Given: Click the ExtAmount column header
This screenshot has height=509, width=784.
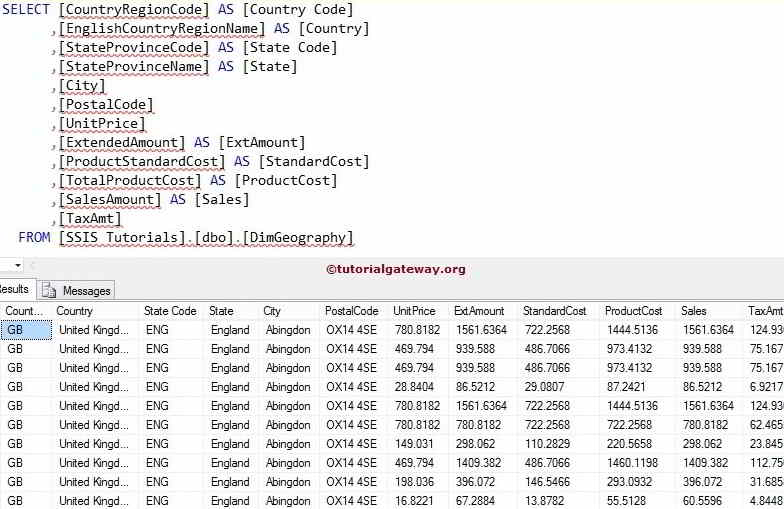Looking at the screenshot, I should [x=479, y=311].
